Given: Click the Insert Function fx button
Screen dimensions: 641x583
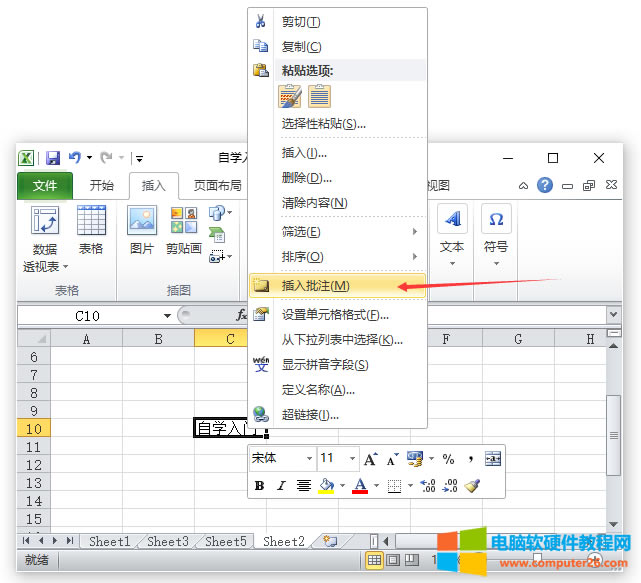Looking at the screenshot, I should coord(242,315).
